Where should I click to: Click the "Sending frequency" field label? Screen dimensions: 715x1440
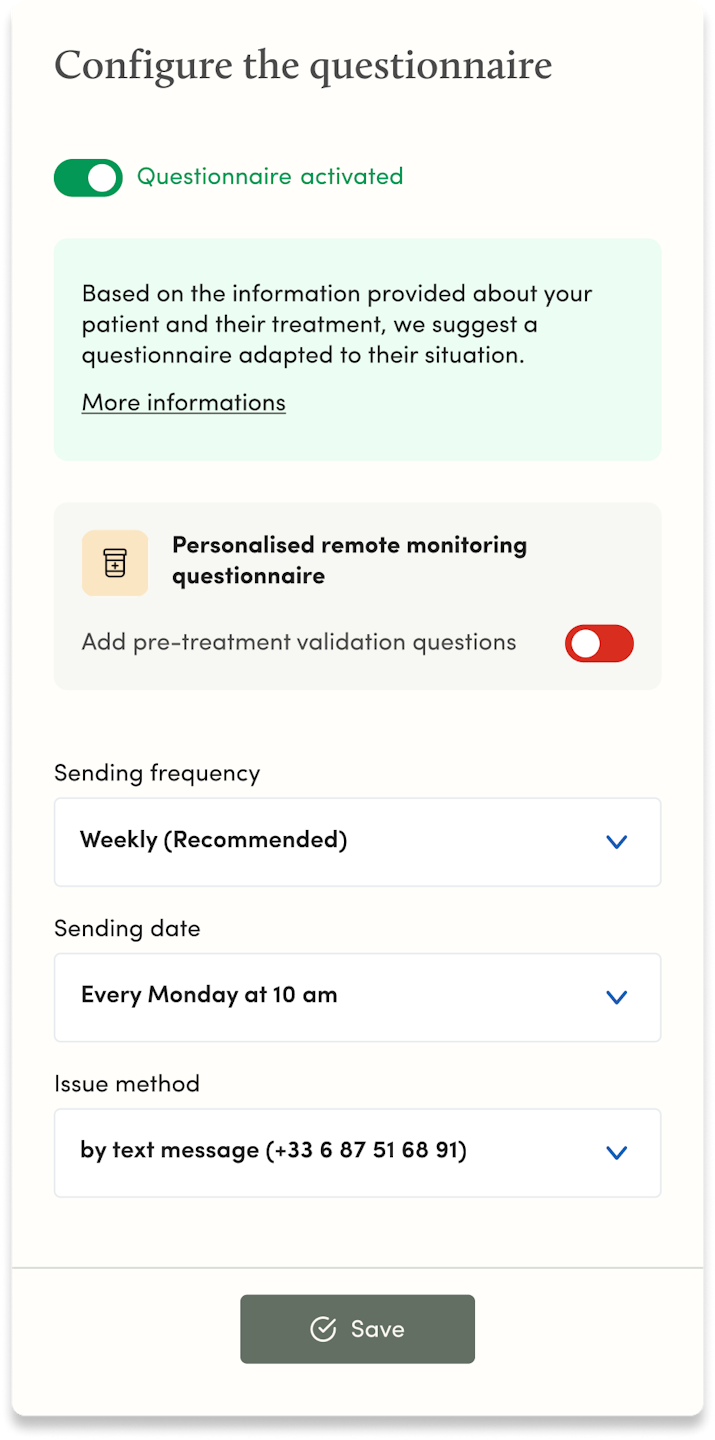157,773
